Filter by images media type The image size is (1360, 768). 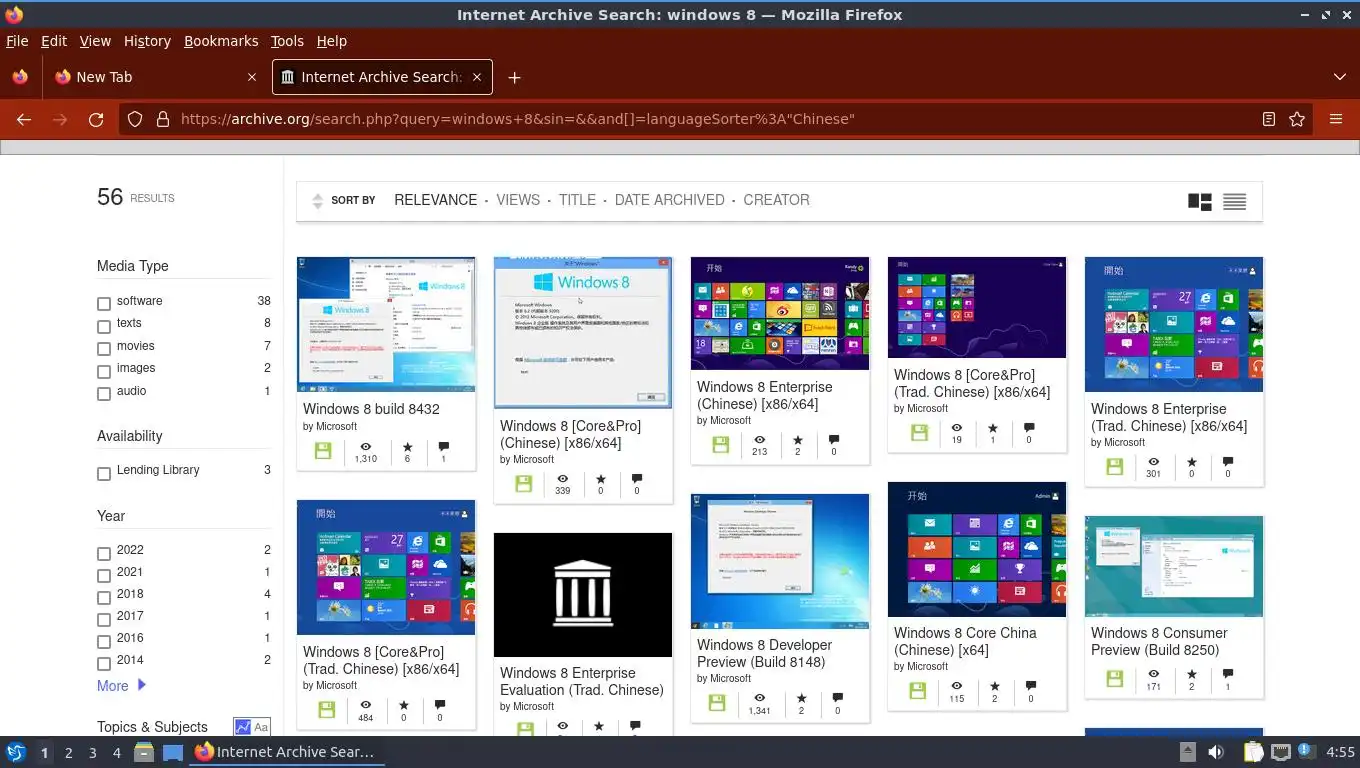[104, 371]
